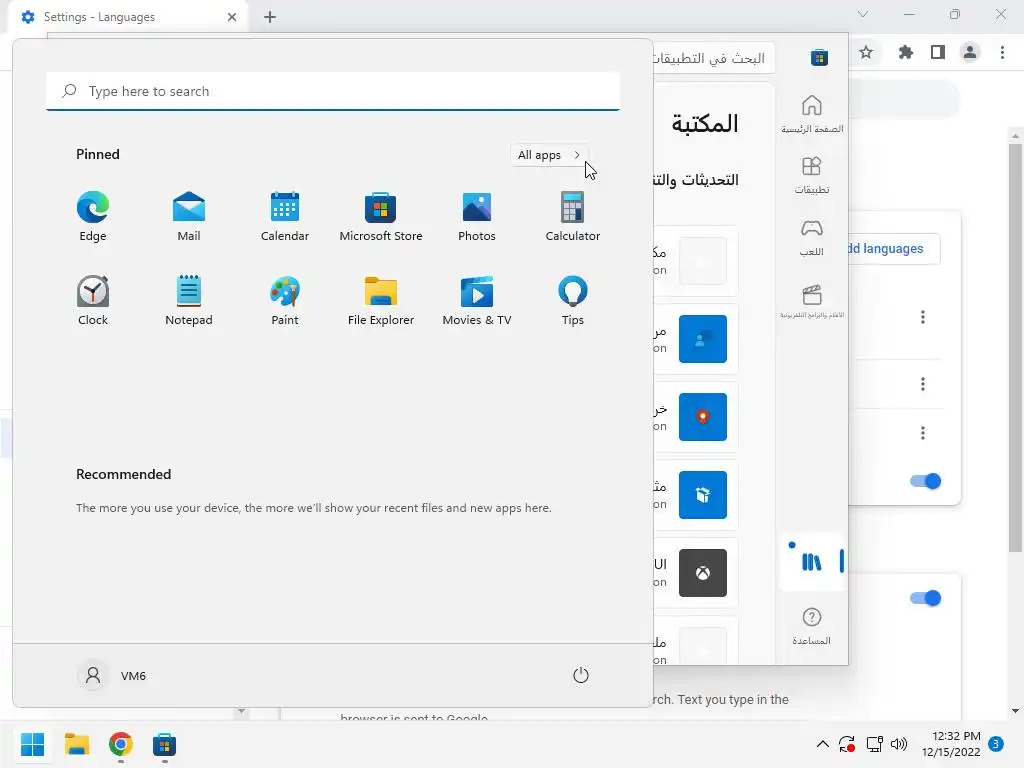Screen dimensions: 1024x768
Task: Focus the Type here to search field
Action: 333,91
